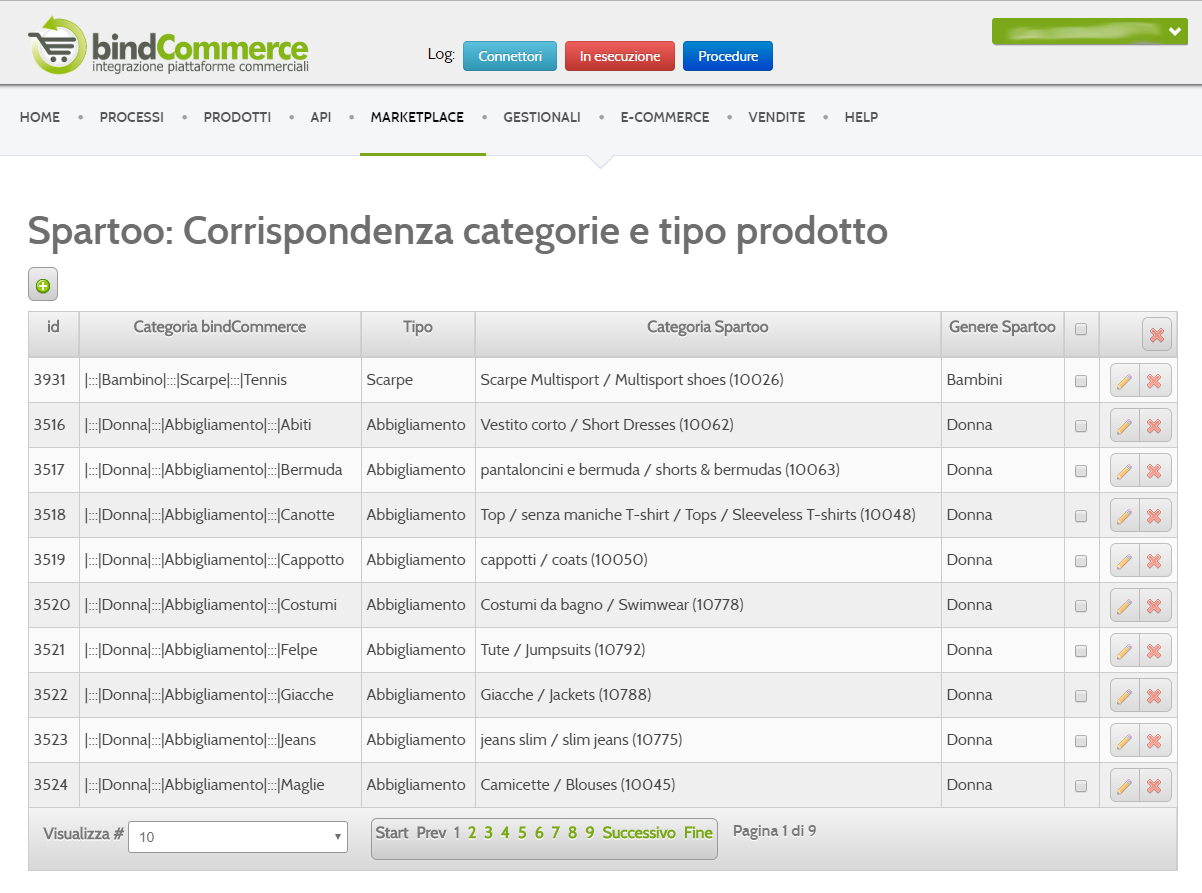
Task: Open the HELP menu
Action: pos(861,117)
